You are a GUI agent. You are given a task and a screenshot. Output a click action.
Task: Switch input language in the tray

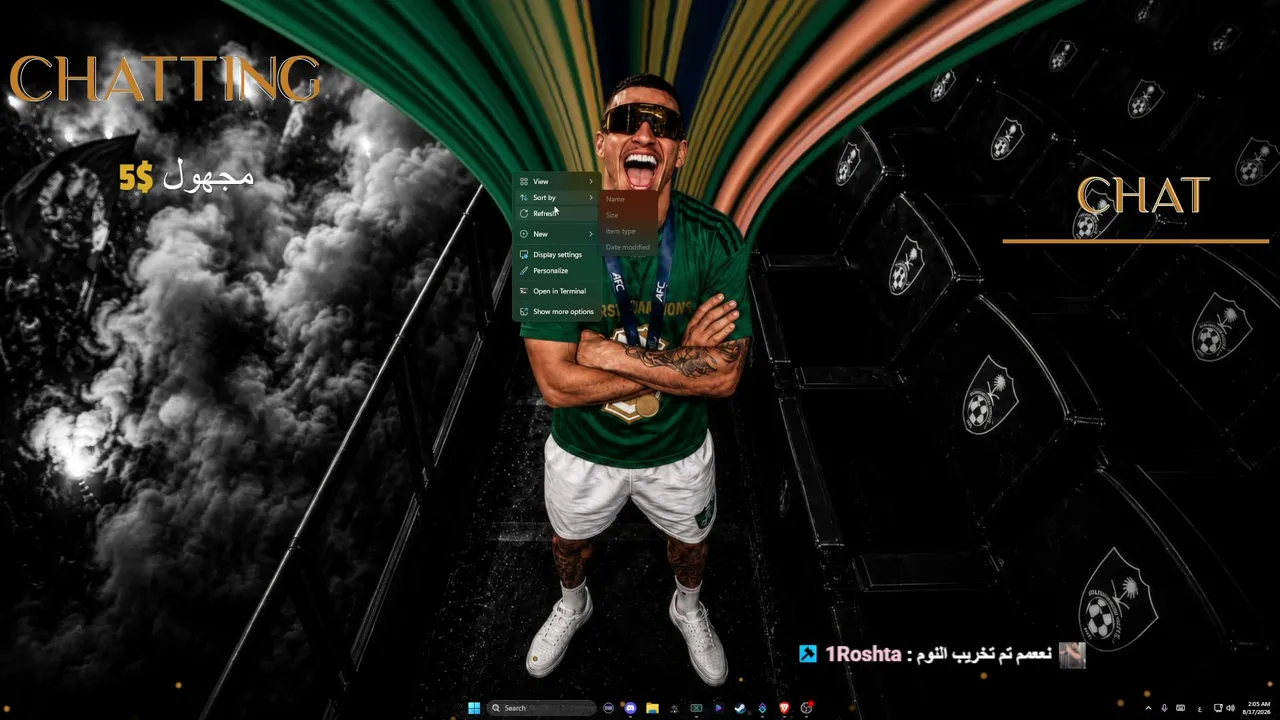click(x=1200, y=708)
